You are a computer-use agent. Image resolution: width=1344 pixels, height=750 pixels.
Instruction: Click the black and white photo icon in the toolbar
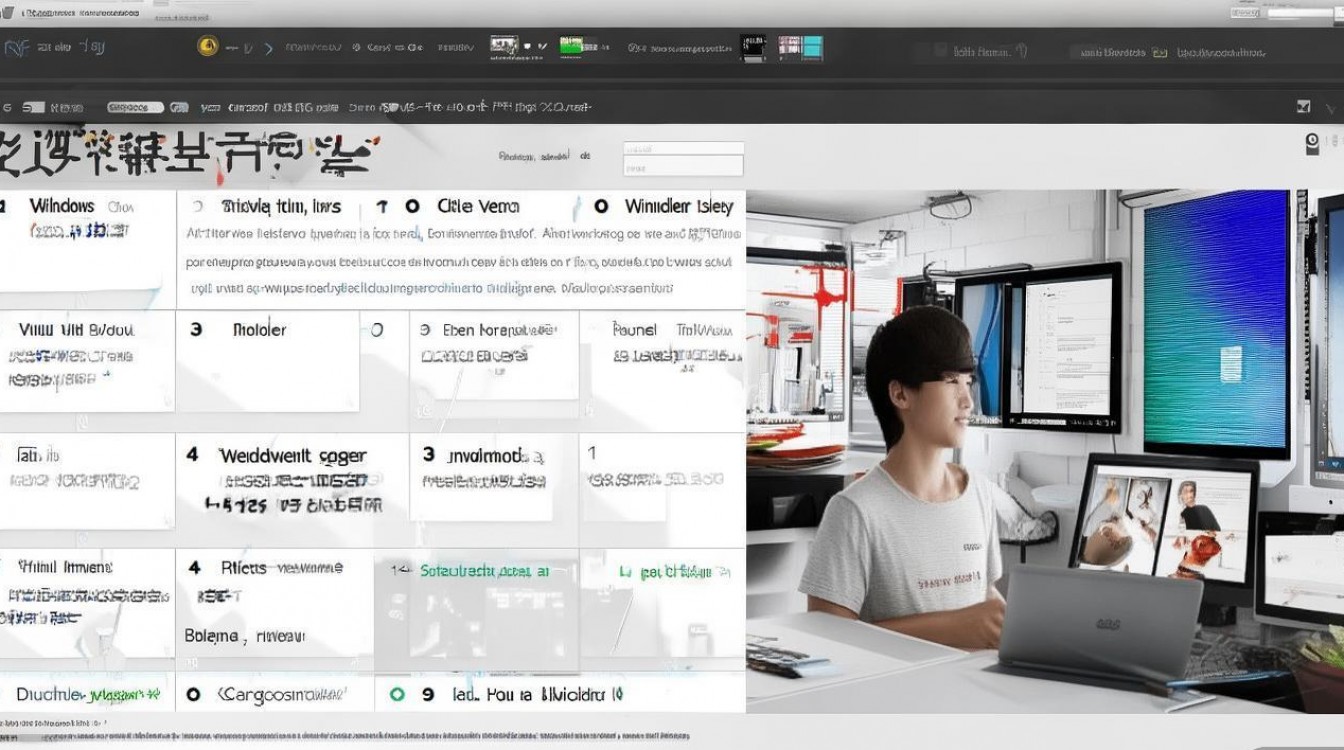click(x=504, y=46)
